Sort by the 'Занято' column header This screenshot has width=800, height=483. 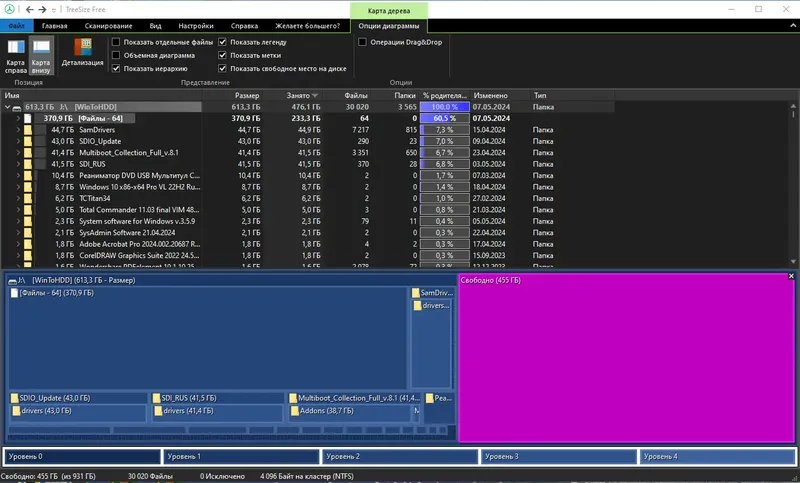[x=298, y=95]
